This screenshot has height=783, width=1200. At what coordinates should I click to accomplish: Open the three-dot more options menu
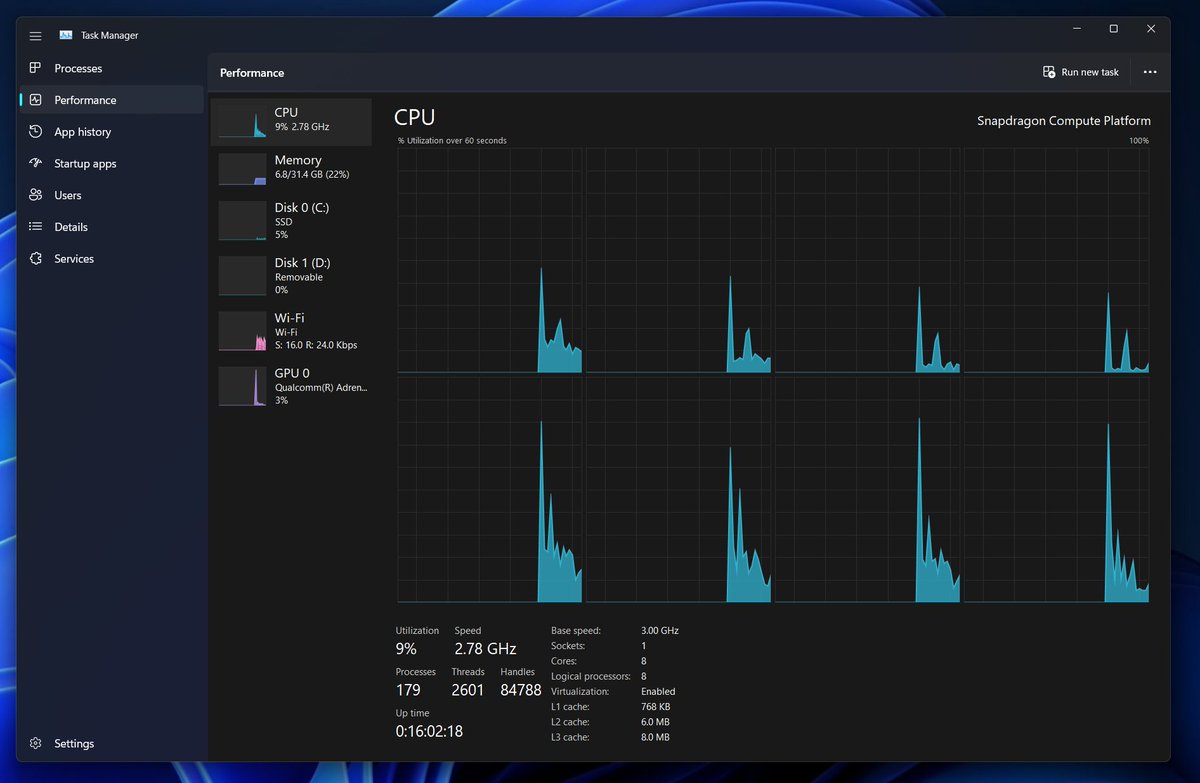[1150, 72]
